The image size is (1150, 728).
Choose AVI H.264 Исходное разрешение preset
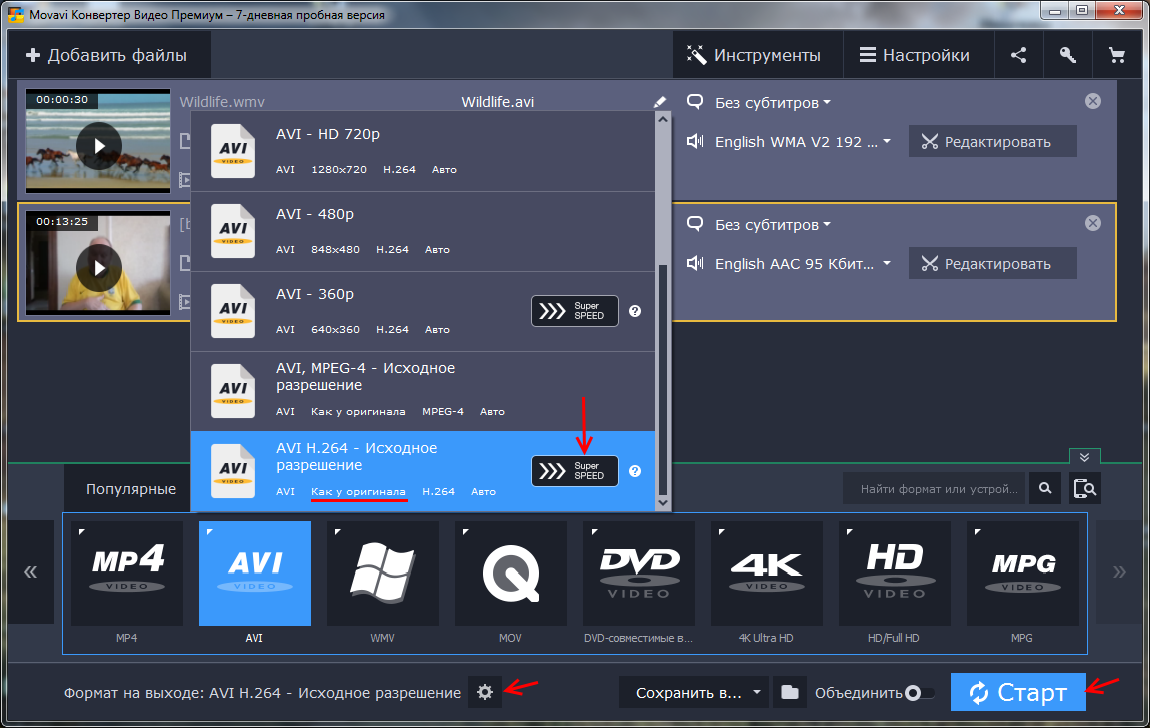click(x=422, y=471)
